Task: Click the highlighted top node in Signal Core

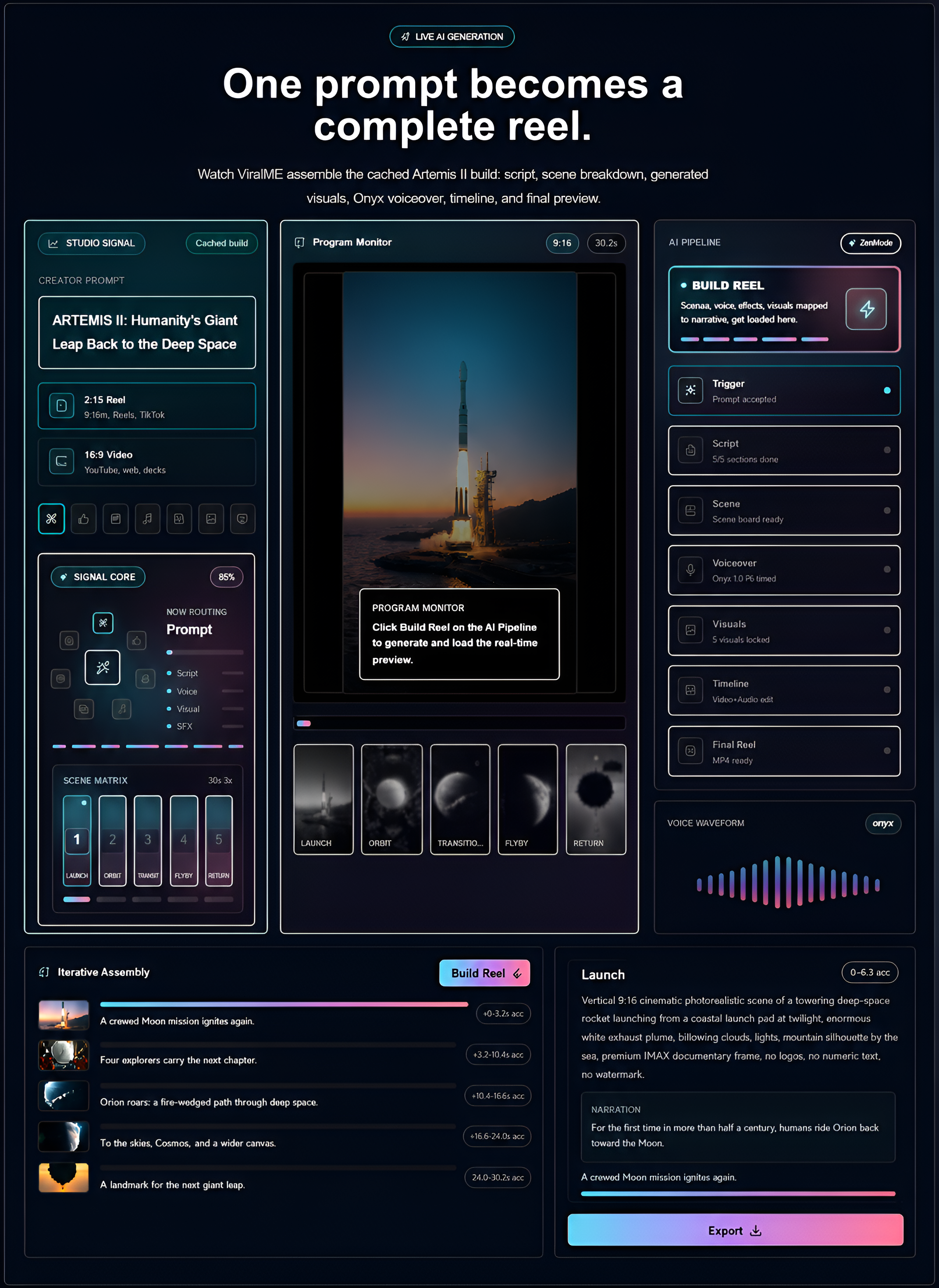Action: pos(103,623)
